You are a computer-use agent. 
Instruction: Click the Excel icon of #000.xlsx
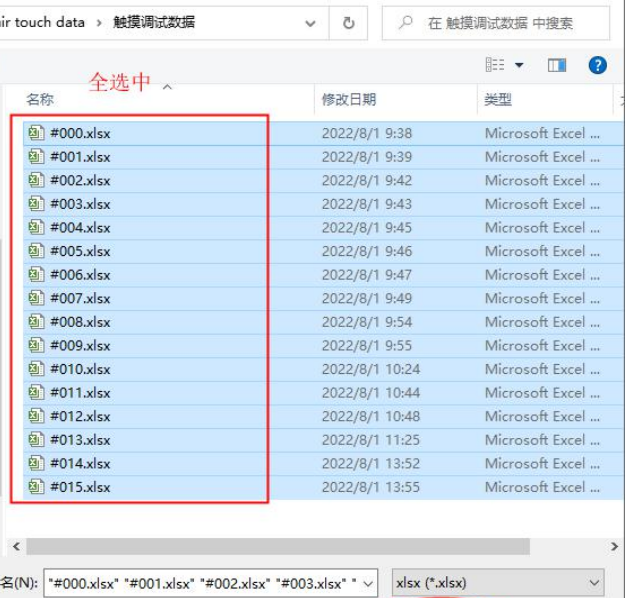click(36, 133)
